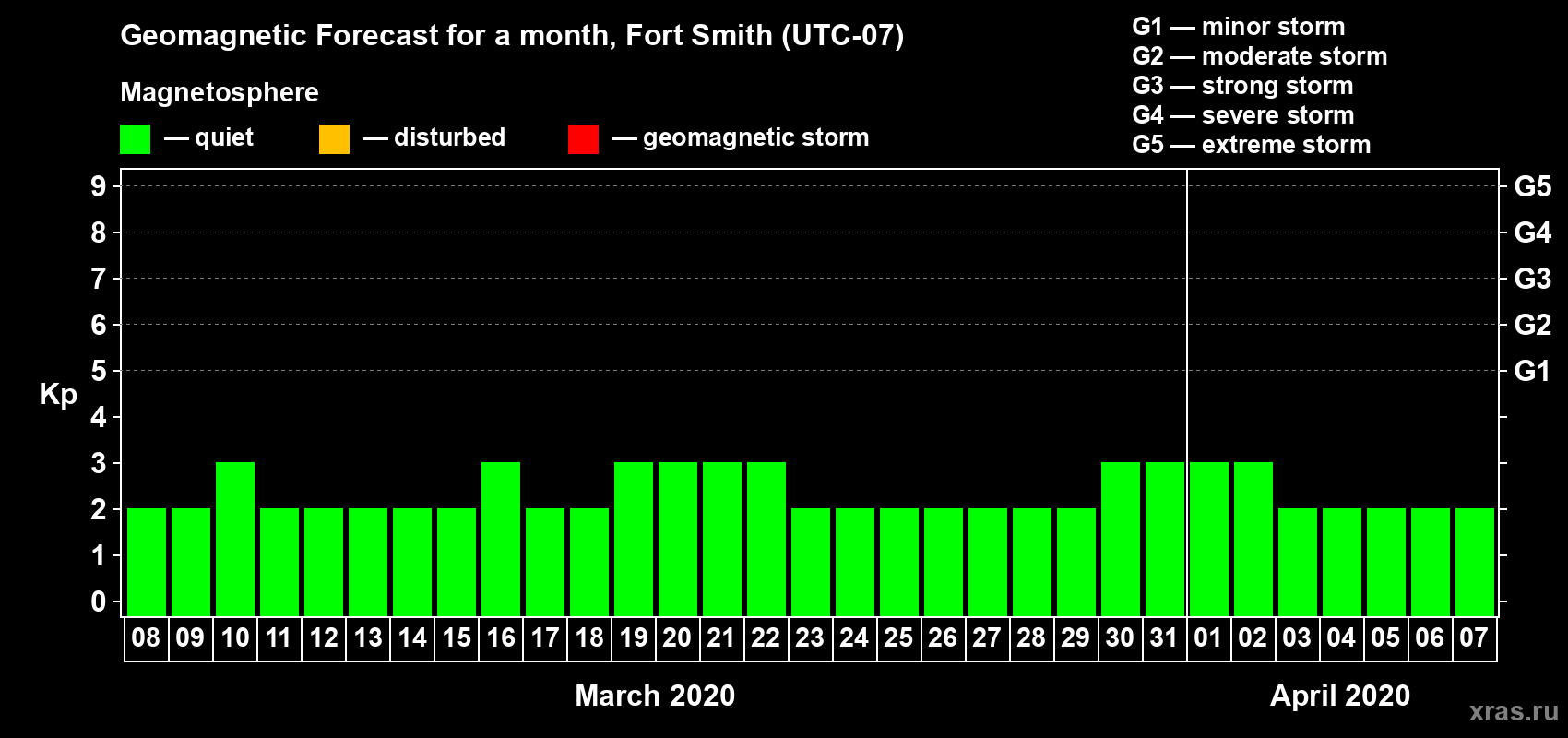Click the G5 right-axis label

pyautogui.click(x=1532, y=186)
